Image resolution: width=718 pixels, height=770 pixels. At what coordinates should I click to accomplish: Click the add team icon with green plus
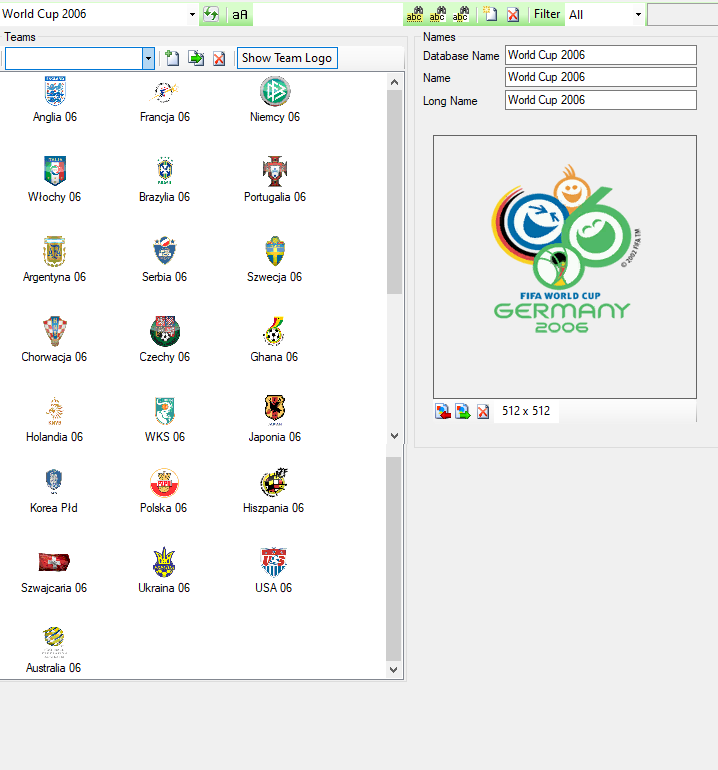click(171, 58)
